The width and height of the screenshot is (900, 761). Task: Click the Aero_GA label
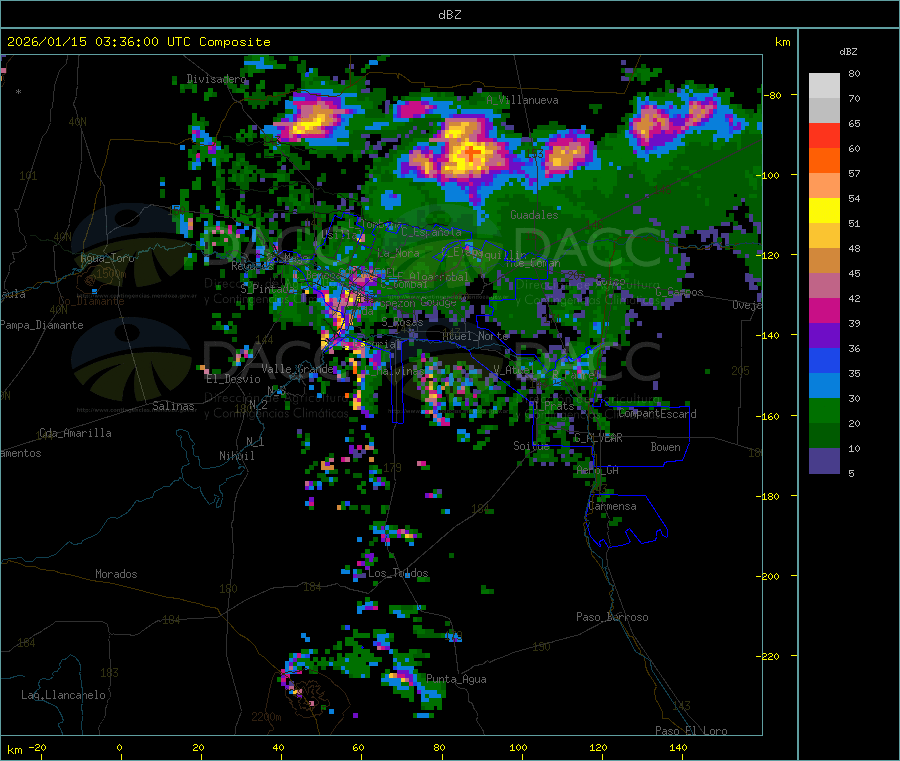(598, 470)
